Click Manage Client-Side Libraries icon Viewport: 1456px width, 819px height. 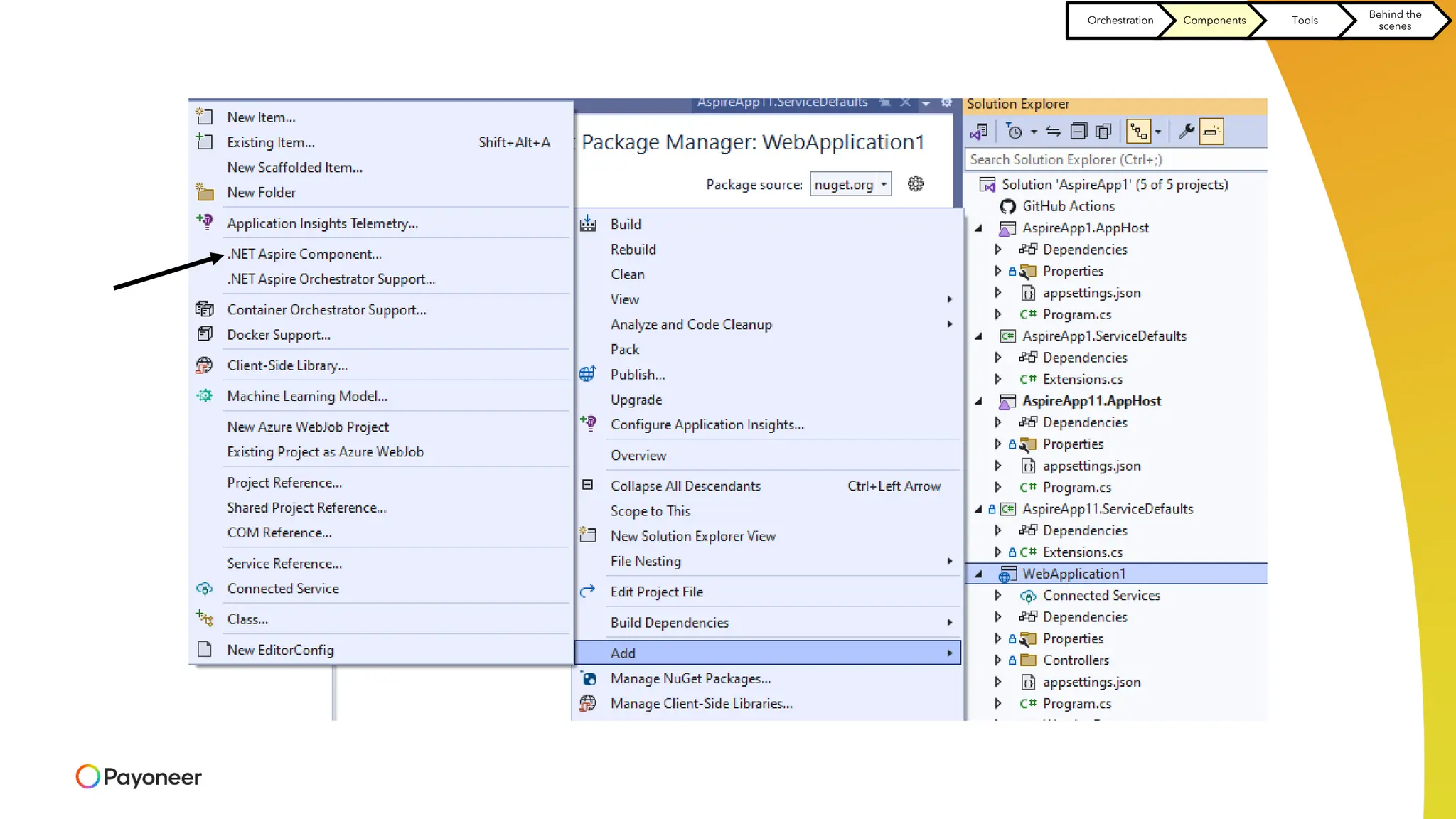588,703
